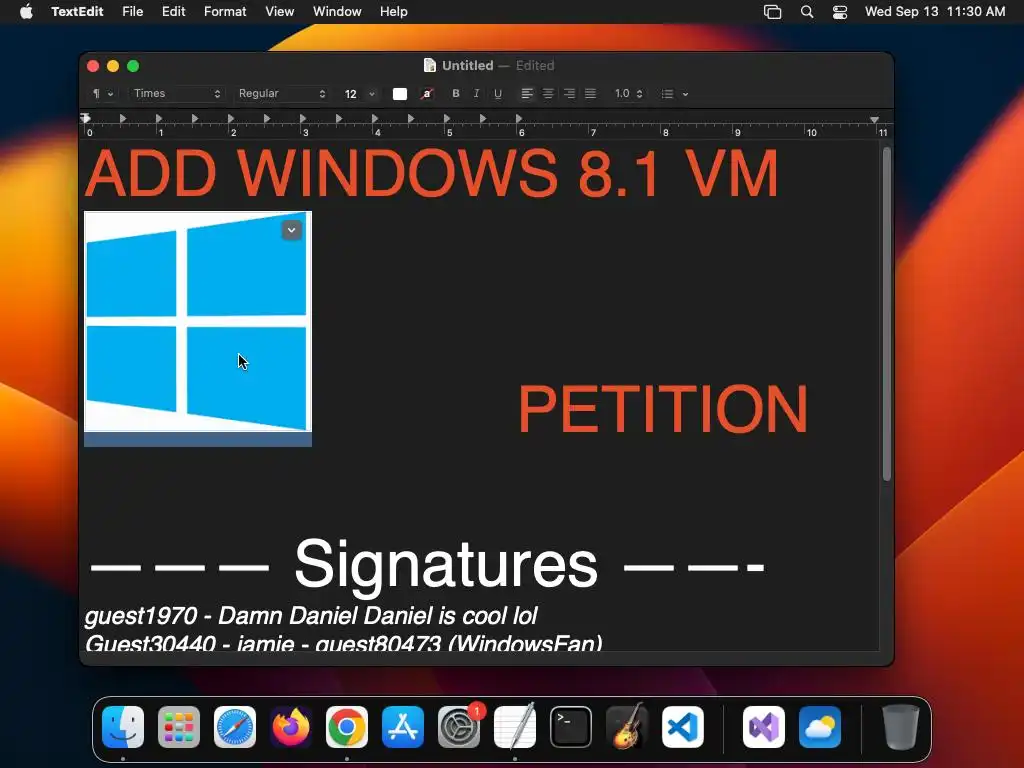Open the paragraph styles dropdown
Viewport: 1024px width, 768px height.
coord(103,94)
